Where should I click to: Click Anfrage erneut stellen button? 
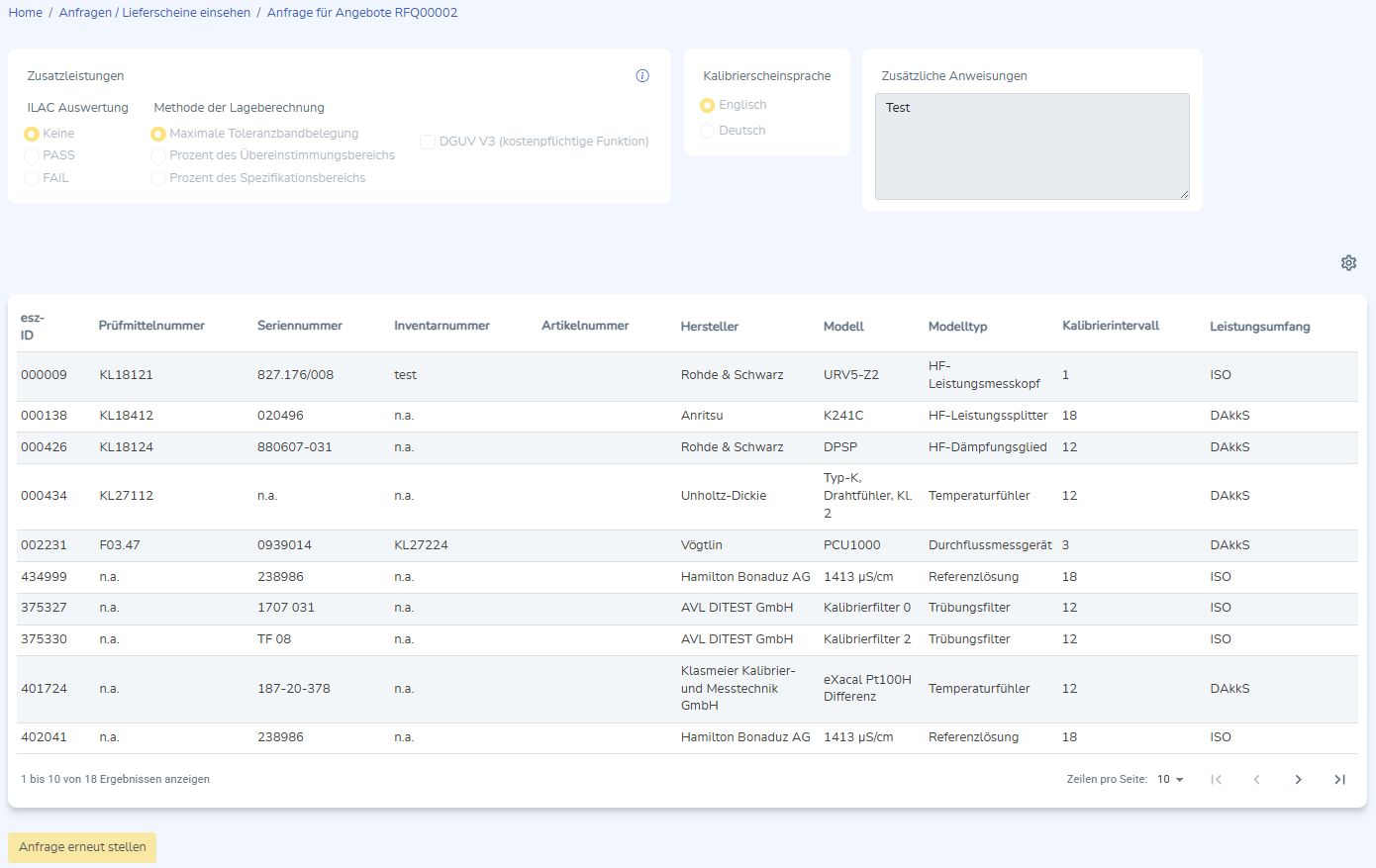[x=82, y=847]
